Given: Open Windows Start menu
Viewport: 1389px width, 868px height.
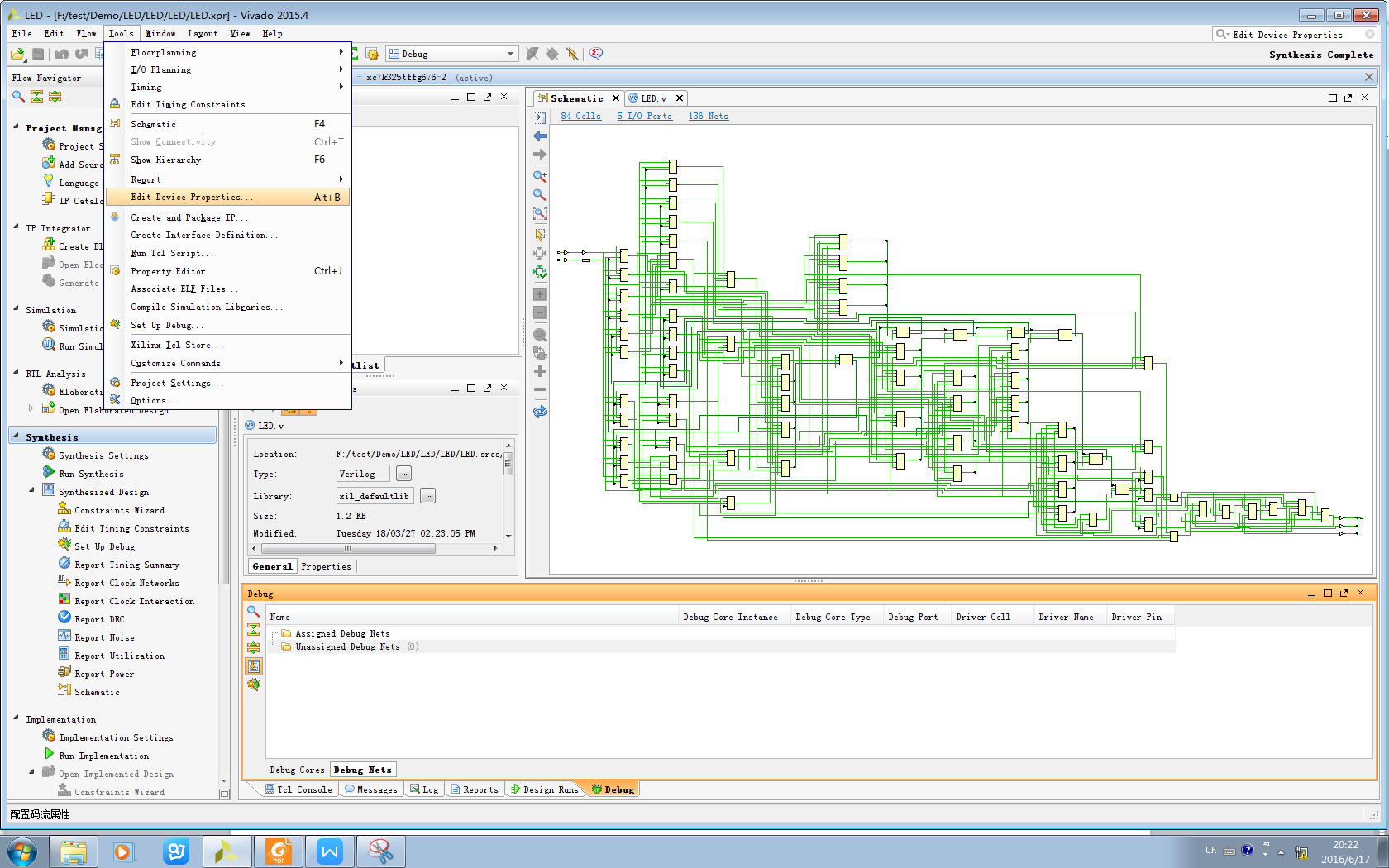Looking at the screenshot, I should 21,851.
